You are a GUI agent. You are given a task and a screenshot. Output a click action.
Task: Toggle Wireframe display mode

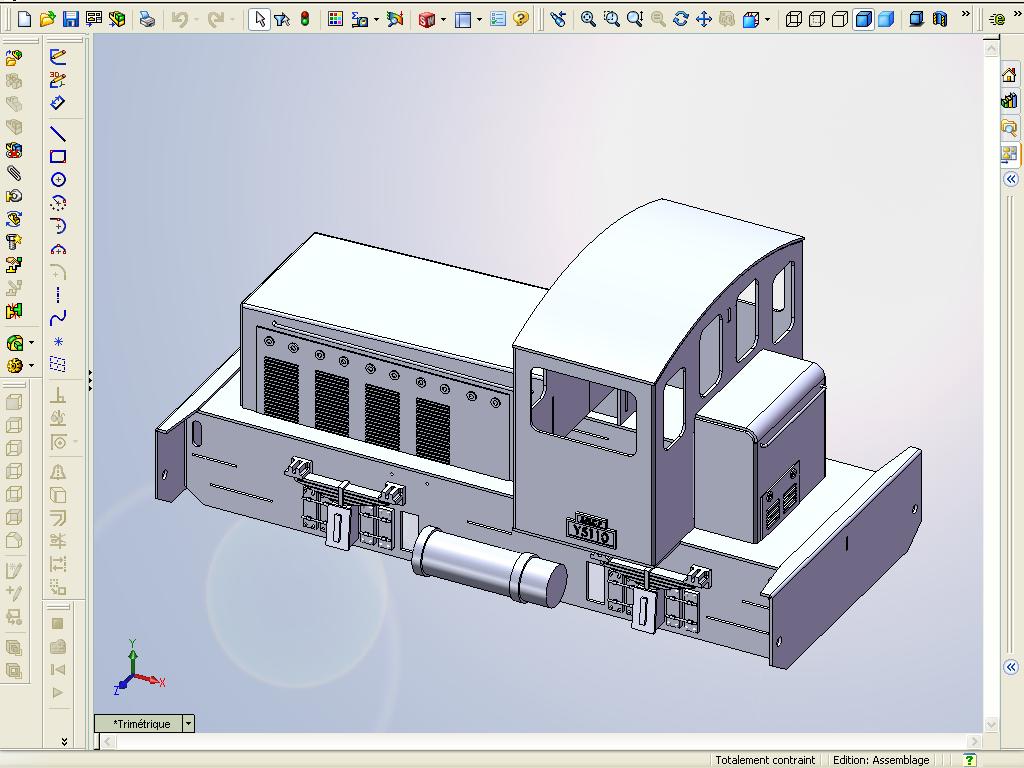pos(793,19)
